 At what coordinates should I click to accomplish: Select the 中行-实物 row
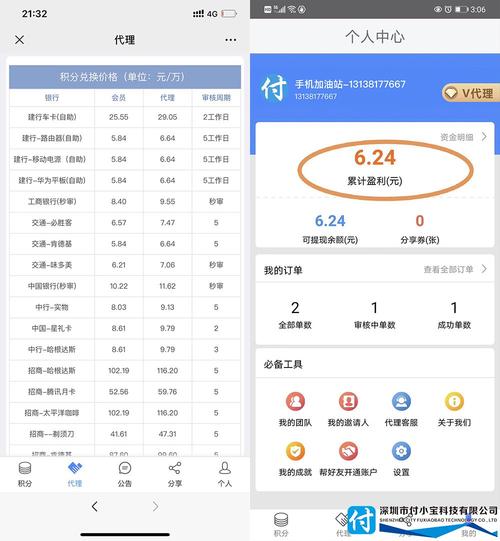click(x=125, y=307)
